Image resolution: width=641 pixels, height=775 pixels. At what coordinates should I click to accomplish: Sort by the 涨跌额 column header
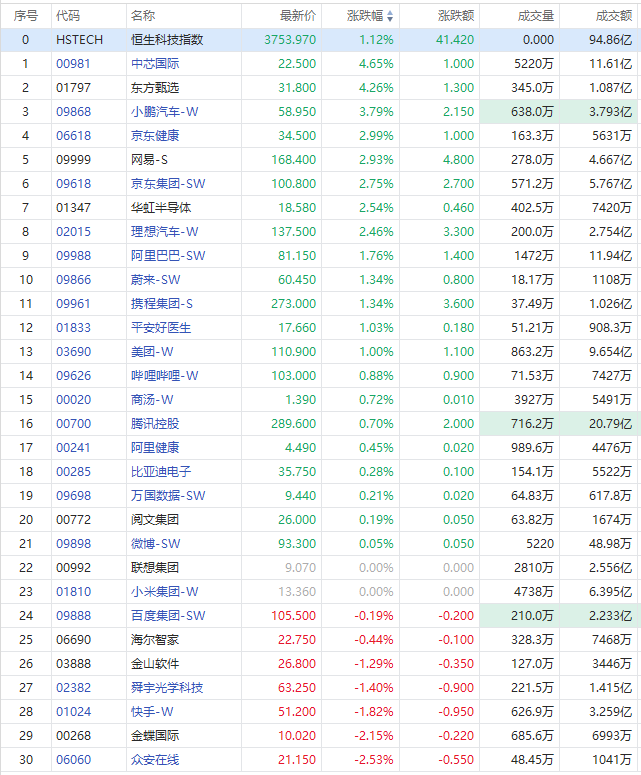coord(456,16)
